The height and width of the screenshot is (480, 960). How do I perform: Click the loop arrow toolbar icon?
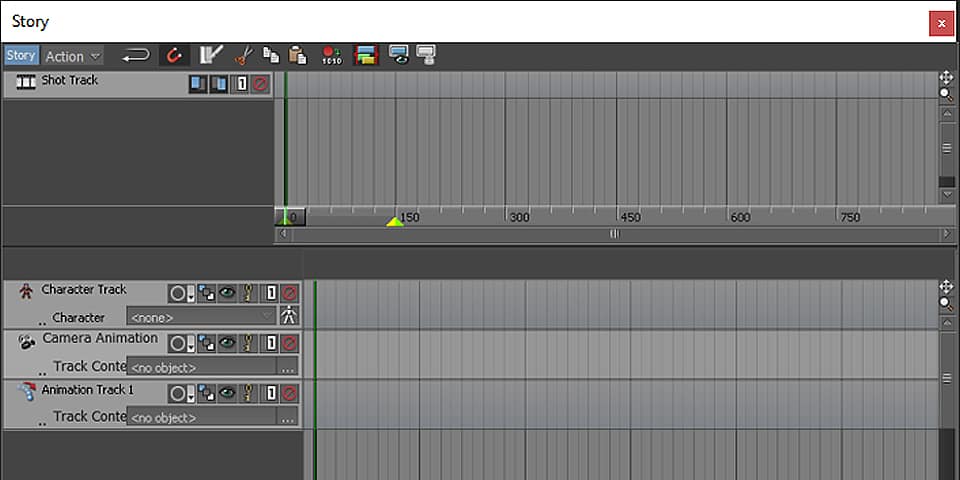coord(136,56)
